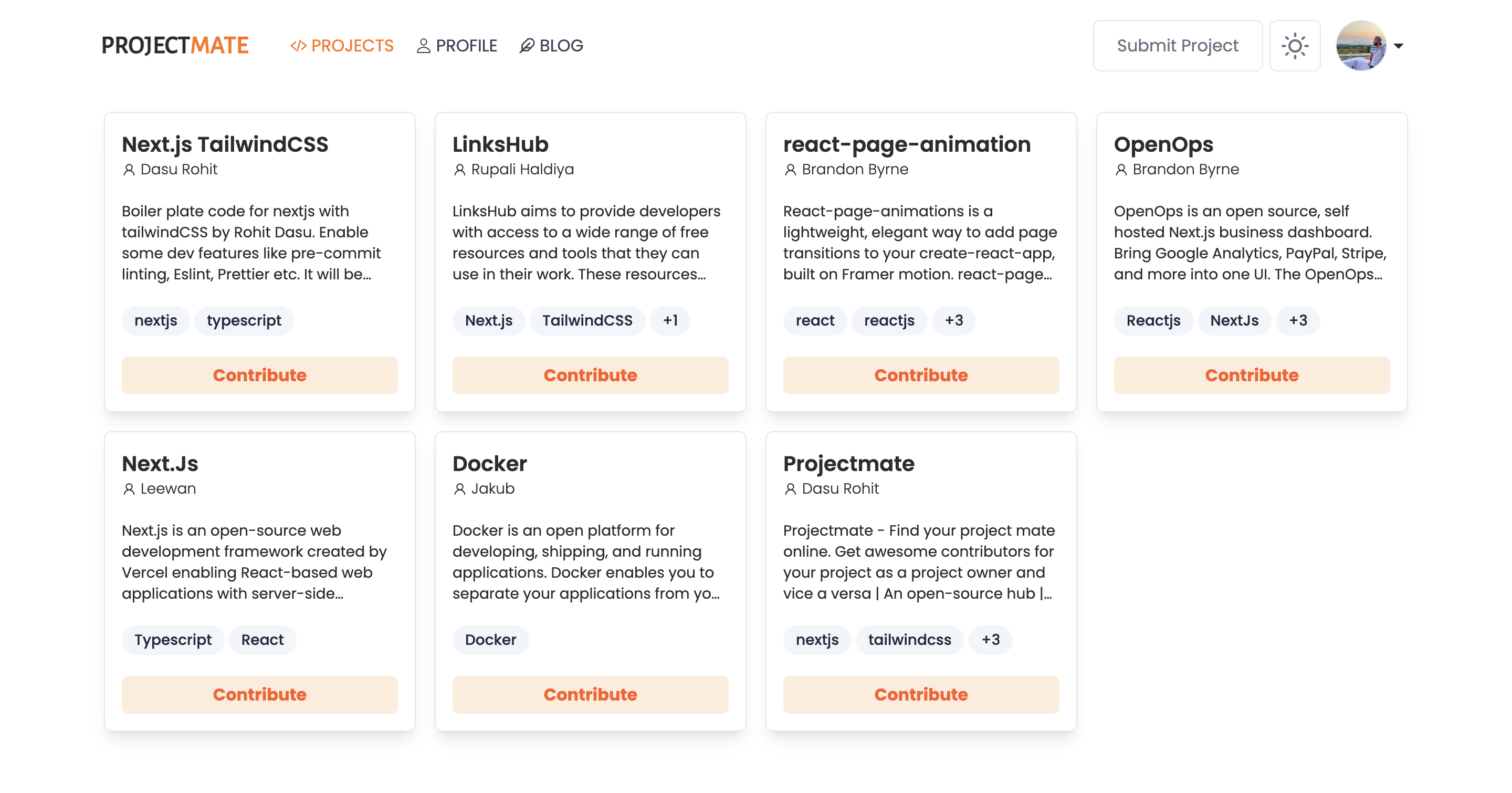Read the Docker project description text
The height and width of the screenshot is (793, 1512).
pyautogui.click(x=586, y=562)
